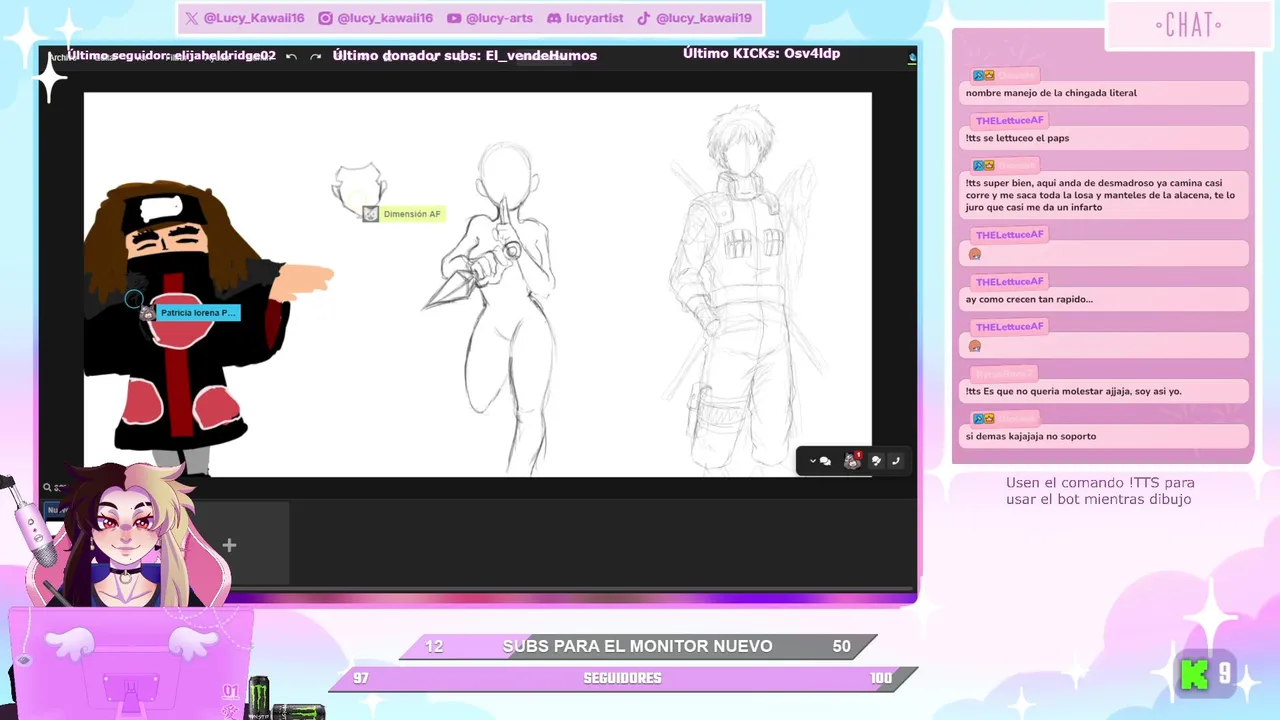
Task: Add a new page with the plus thumbnail
Action: point(229,545)
